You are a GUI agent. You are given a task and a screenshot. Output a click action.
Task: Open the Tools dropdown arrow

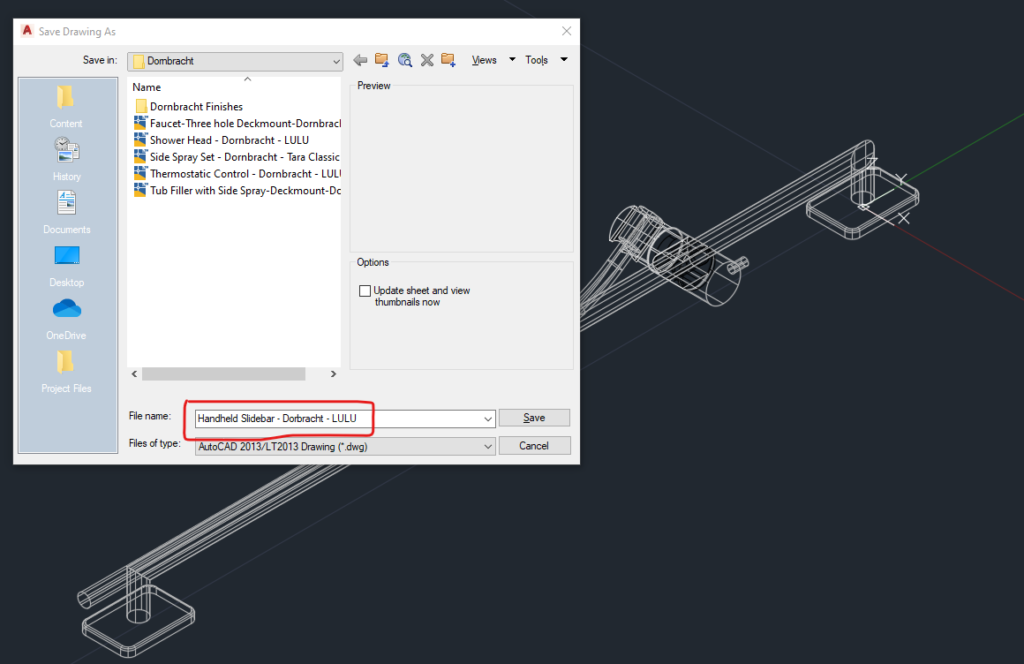click(564, 59)
